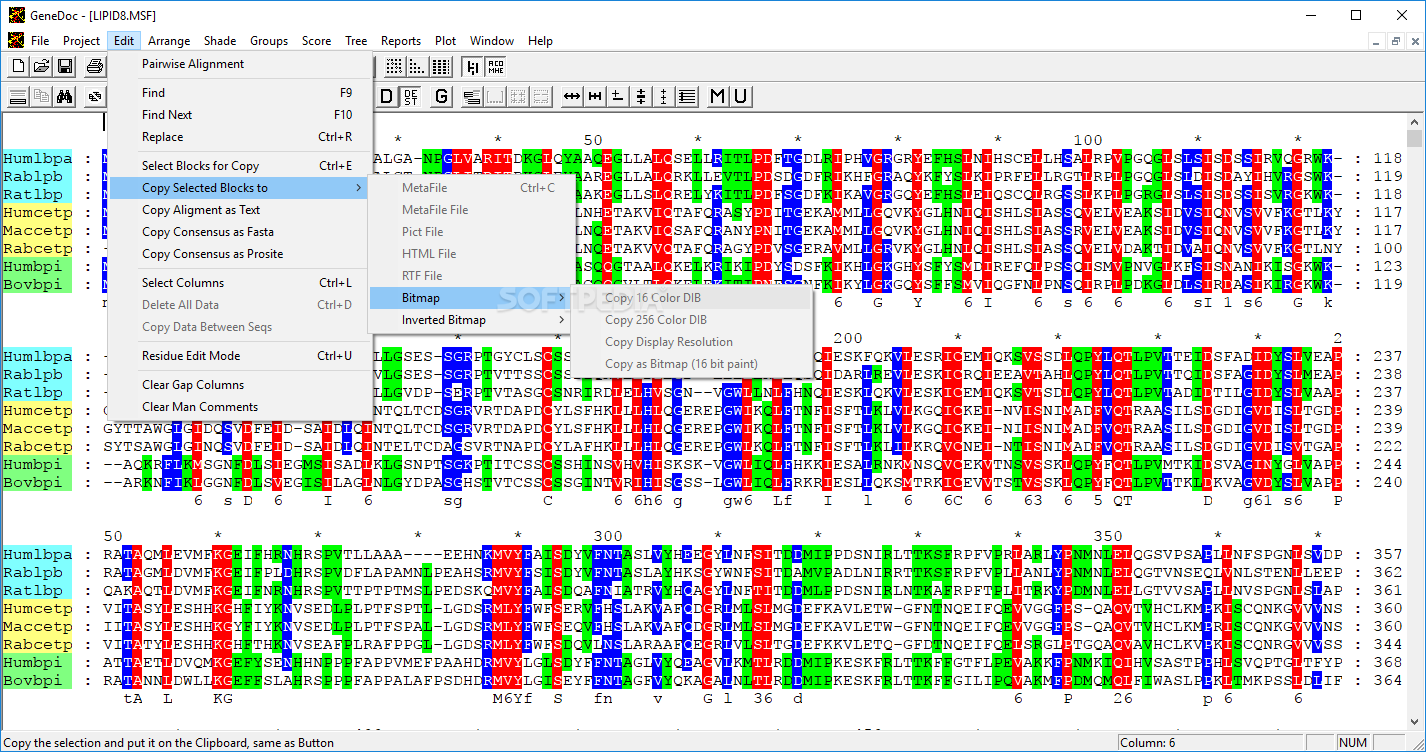Screen dimensions: 1426x752
Task: Choose Copy Consensus as Prosite
Action: 240,254
